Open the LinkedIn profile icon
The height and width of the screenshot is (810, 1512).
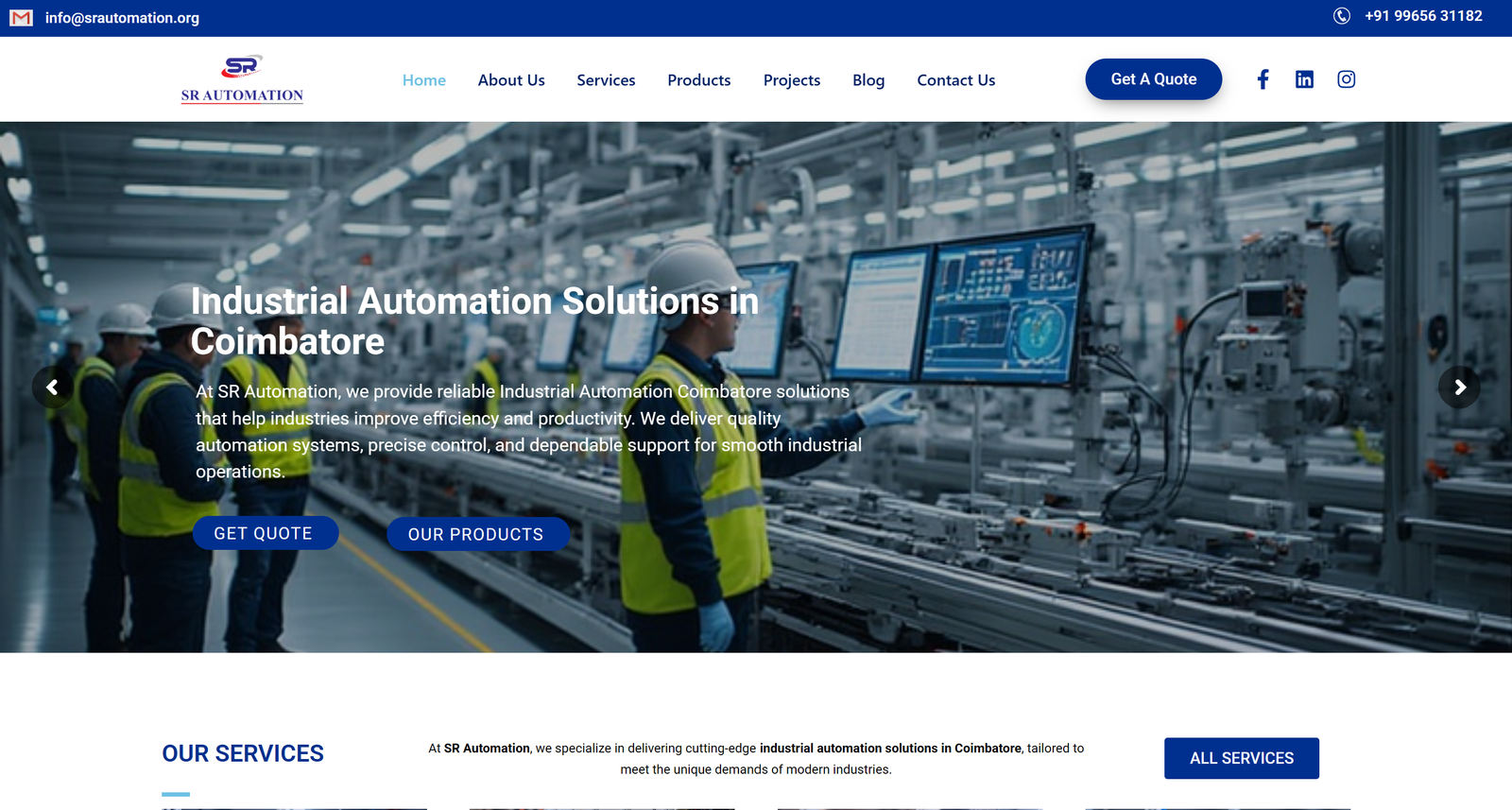pos(1304,79)
